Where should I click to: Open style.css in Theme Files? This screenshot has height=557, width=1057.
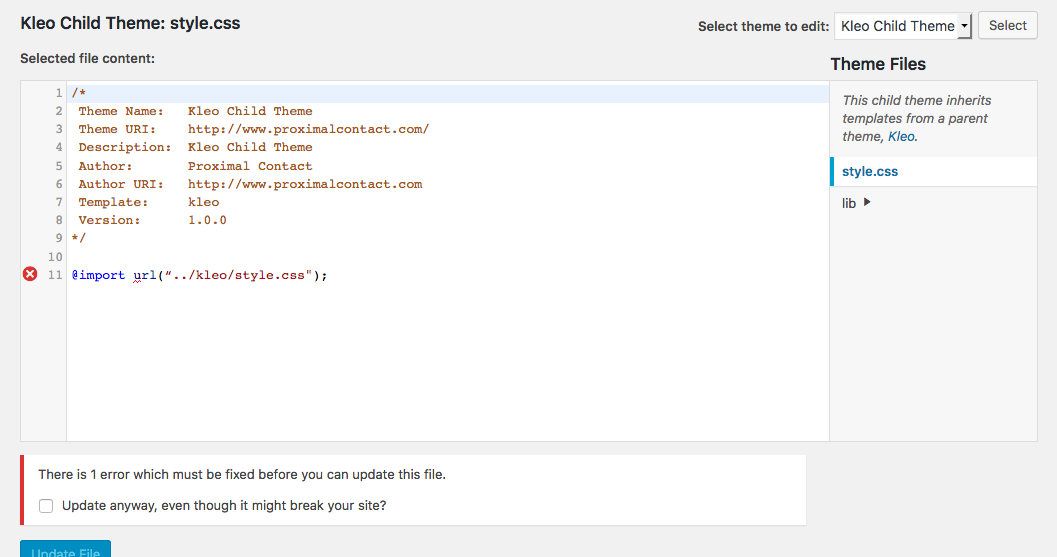(870, 171)
